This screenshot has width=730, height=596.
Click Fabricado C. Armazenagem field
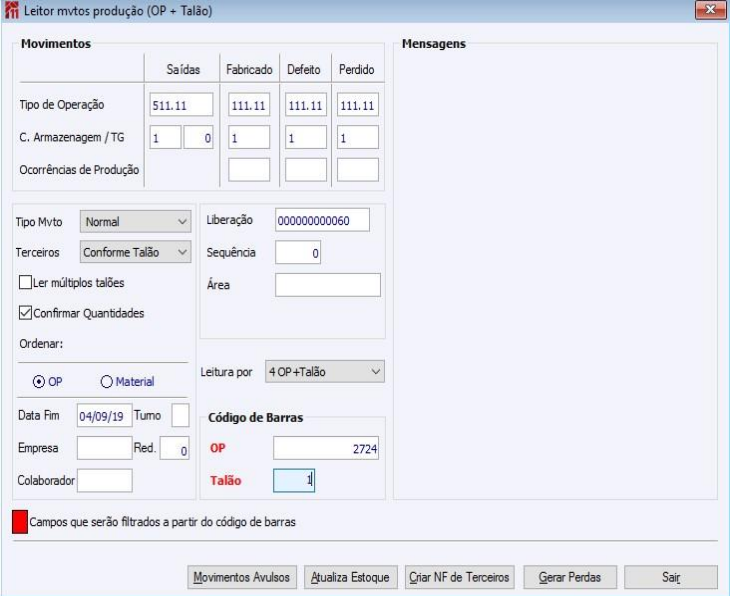(249, 137)
